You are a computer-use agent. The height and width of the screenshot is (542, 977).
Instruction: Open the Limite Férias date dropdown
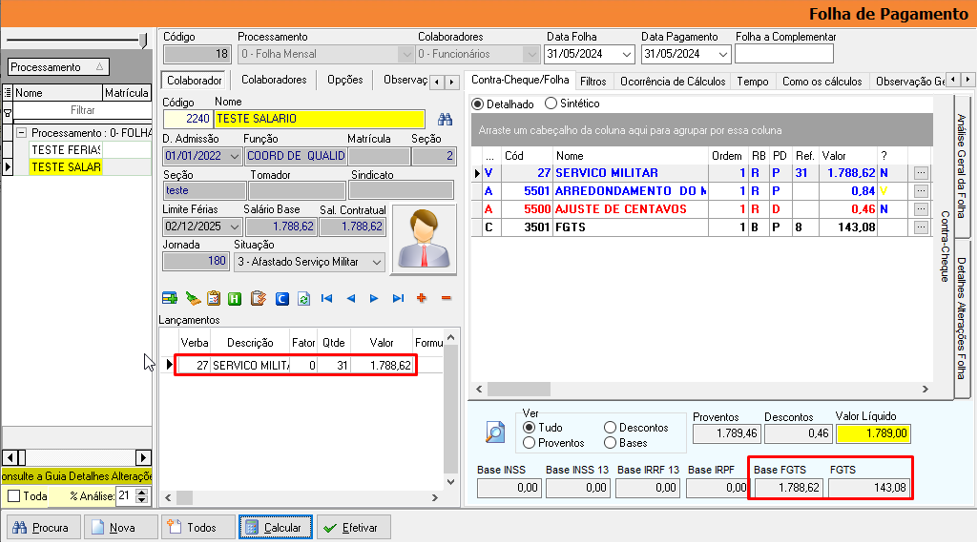pos(234,227)
